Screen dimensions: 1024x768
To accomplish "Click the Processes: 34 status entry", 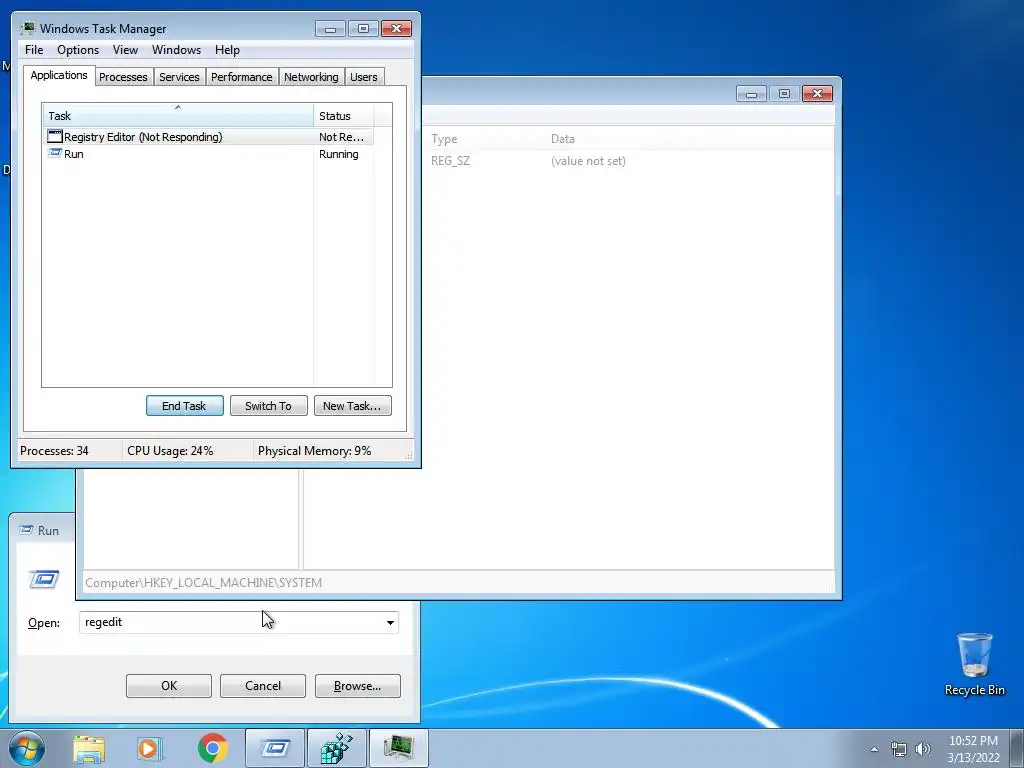I will click(x=54, y=451).
